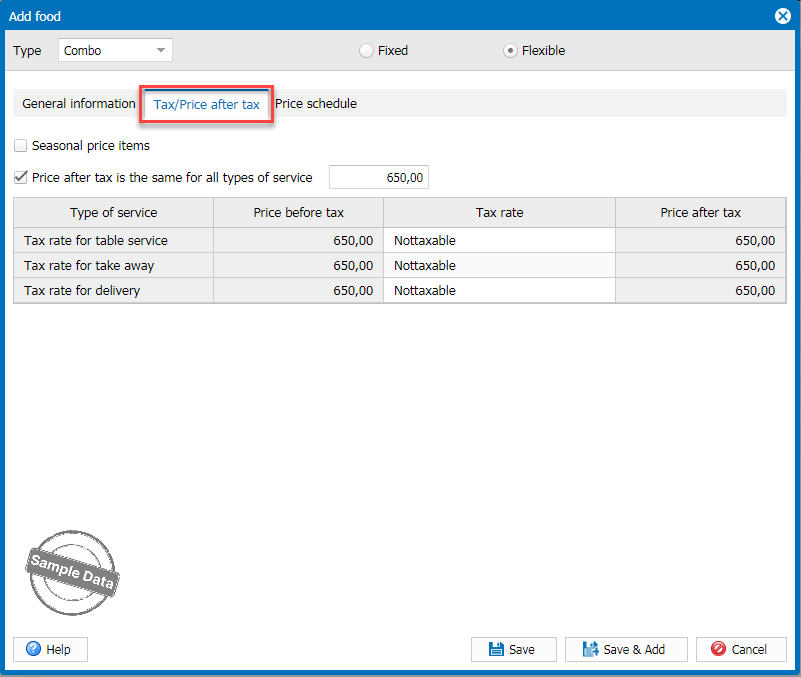Switch to Price schedule tab
Image resolution: width=801 pixels, height=677 pixels.
pos(316,104)
